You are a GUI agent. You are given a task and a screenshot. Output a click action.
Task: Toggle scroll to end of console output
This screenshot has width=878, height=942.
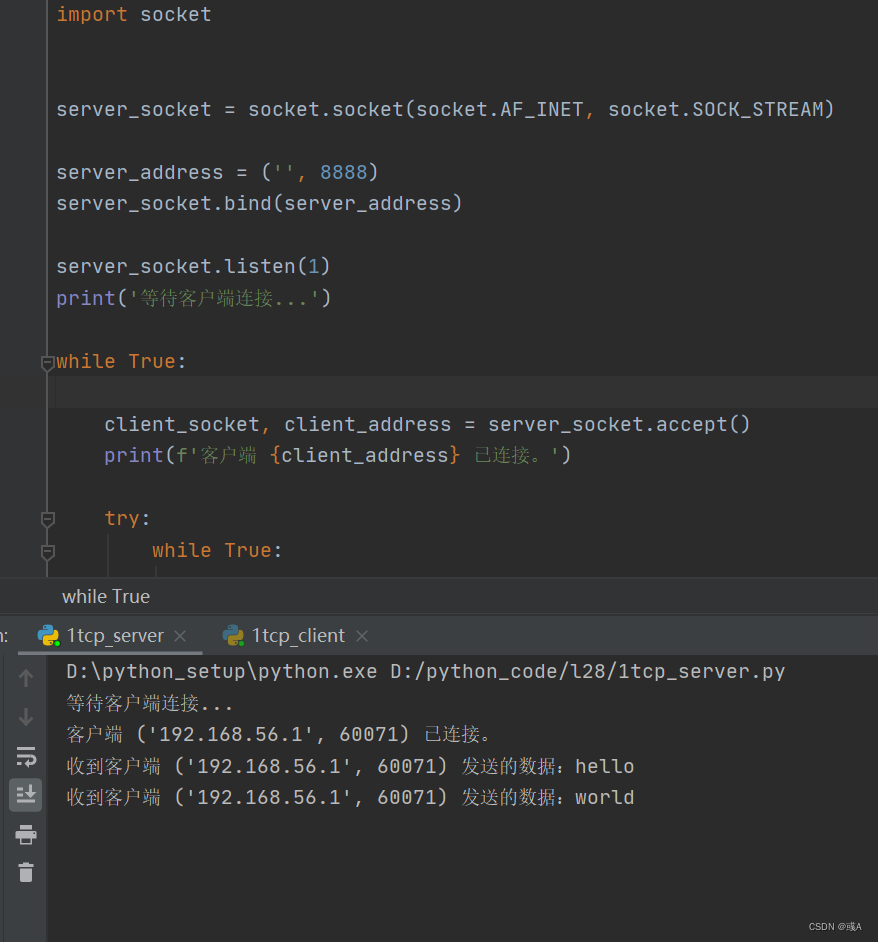25,795
